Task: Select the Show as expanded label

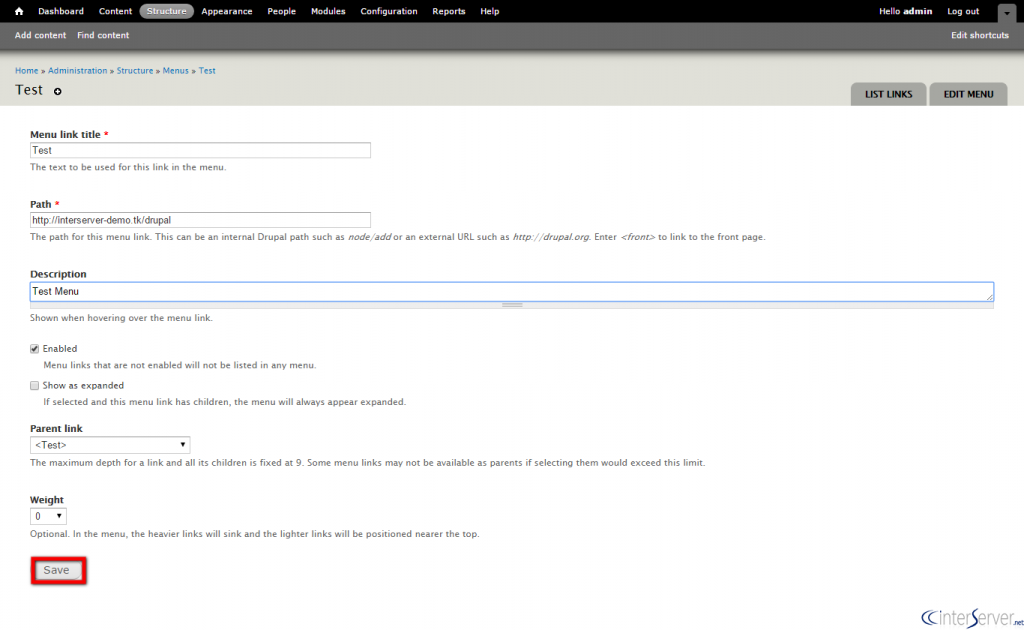Action: 84,386
